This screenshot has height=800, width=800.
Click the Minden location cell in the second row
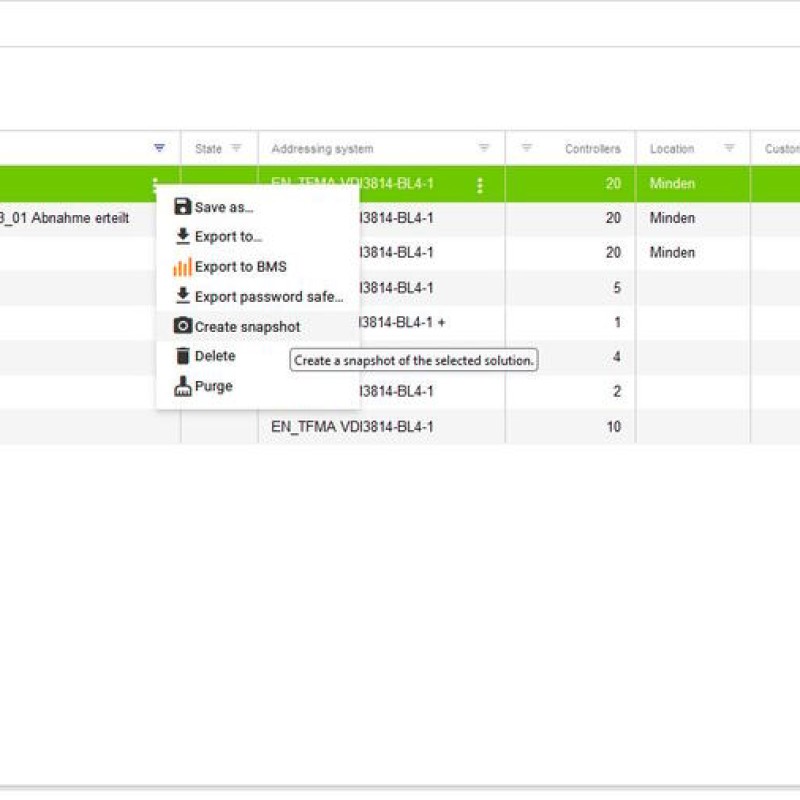[670, 218]
